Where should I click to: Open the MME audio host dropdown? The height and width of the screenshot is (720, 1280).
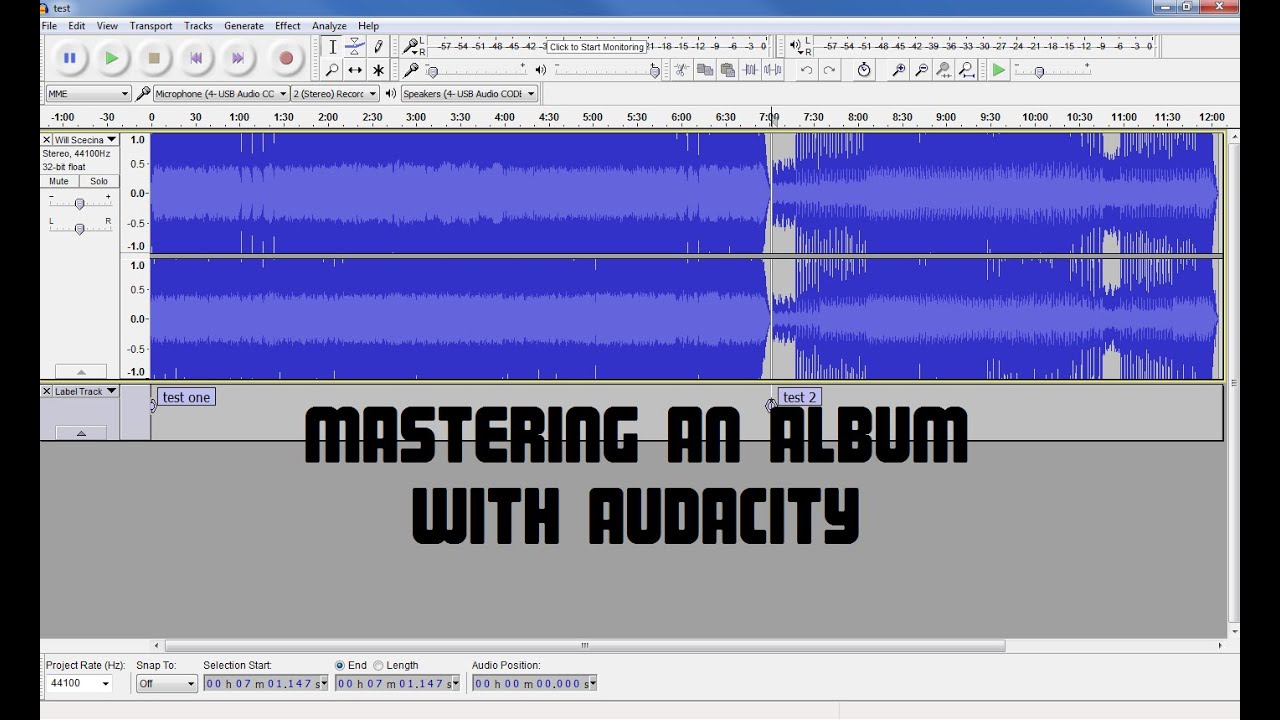click(x=88, y=93)
